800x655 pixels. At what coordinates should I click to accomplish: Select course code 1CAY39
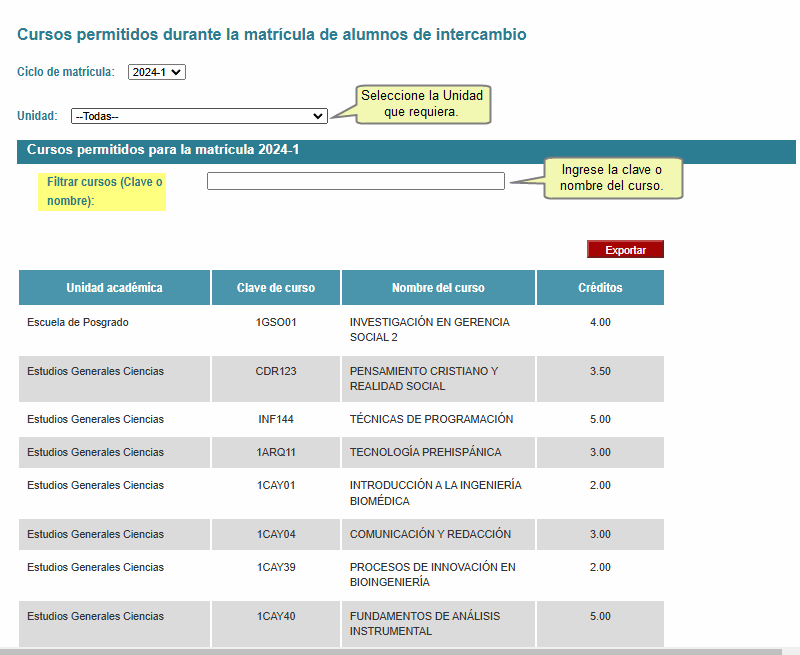tap(276, 567)
